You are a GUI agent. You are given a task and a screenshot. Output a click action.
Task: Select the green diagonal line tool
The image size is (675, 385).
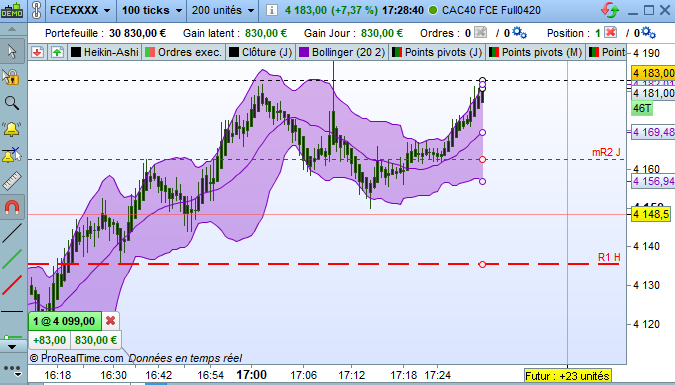tap(12, 259)
